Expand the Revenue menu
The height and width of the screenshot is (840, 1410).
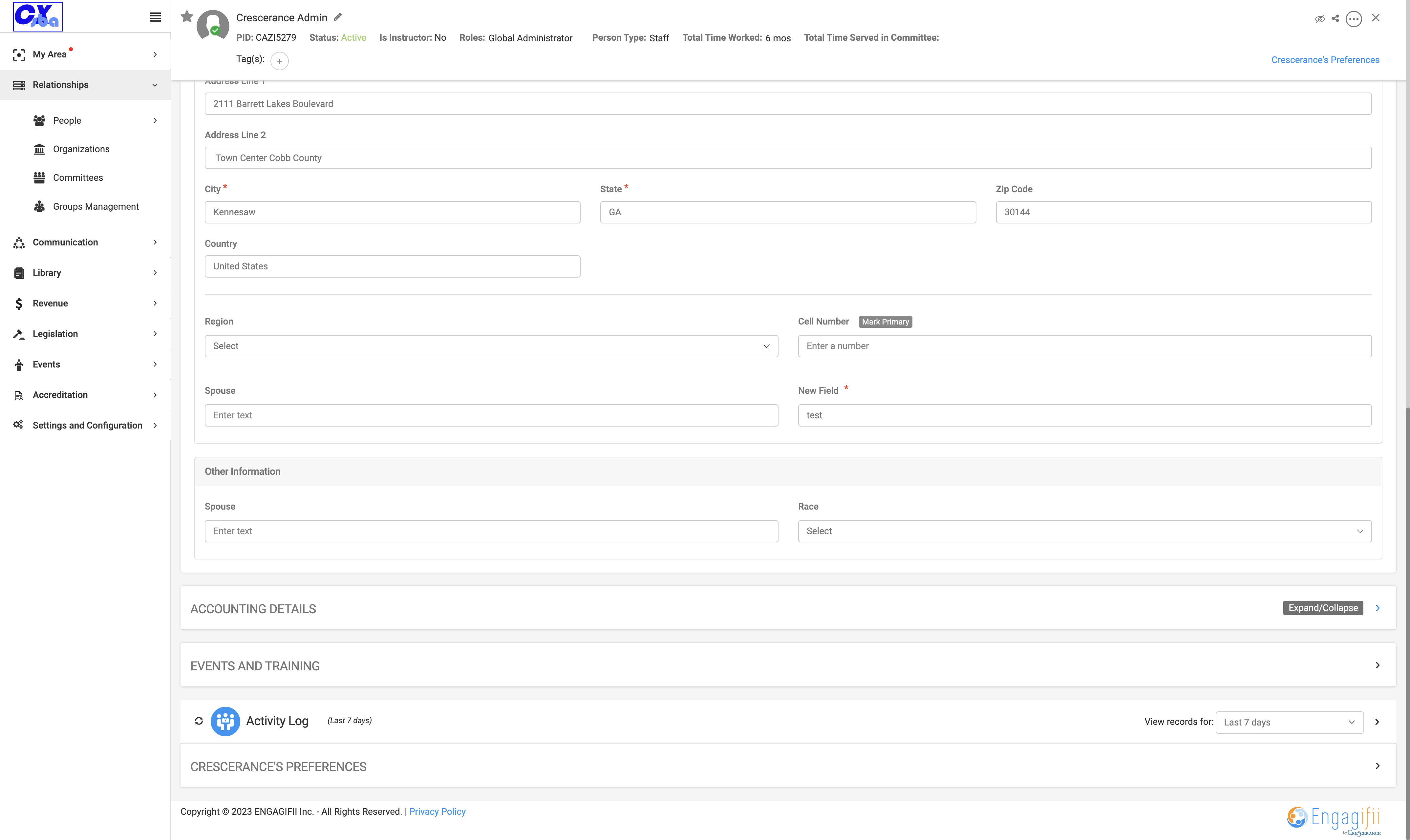tap(85, 304)
